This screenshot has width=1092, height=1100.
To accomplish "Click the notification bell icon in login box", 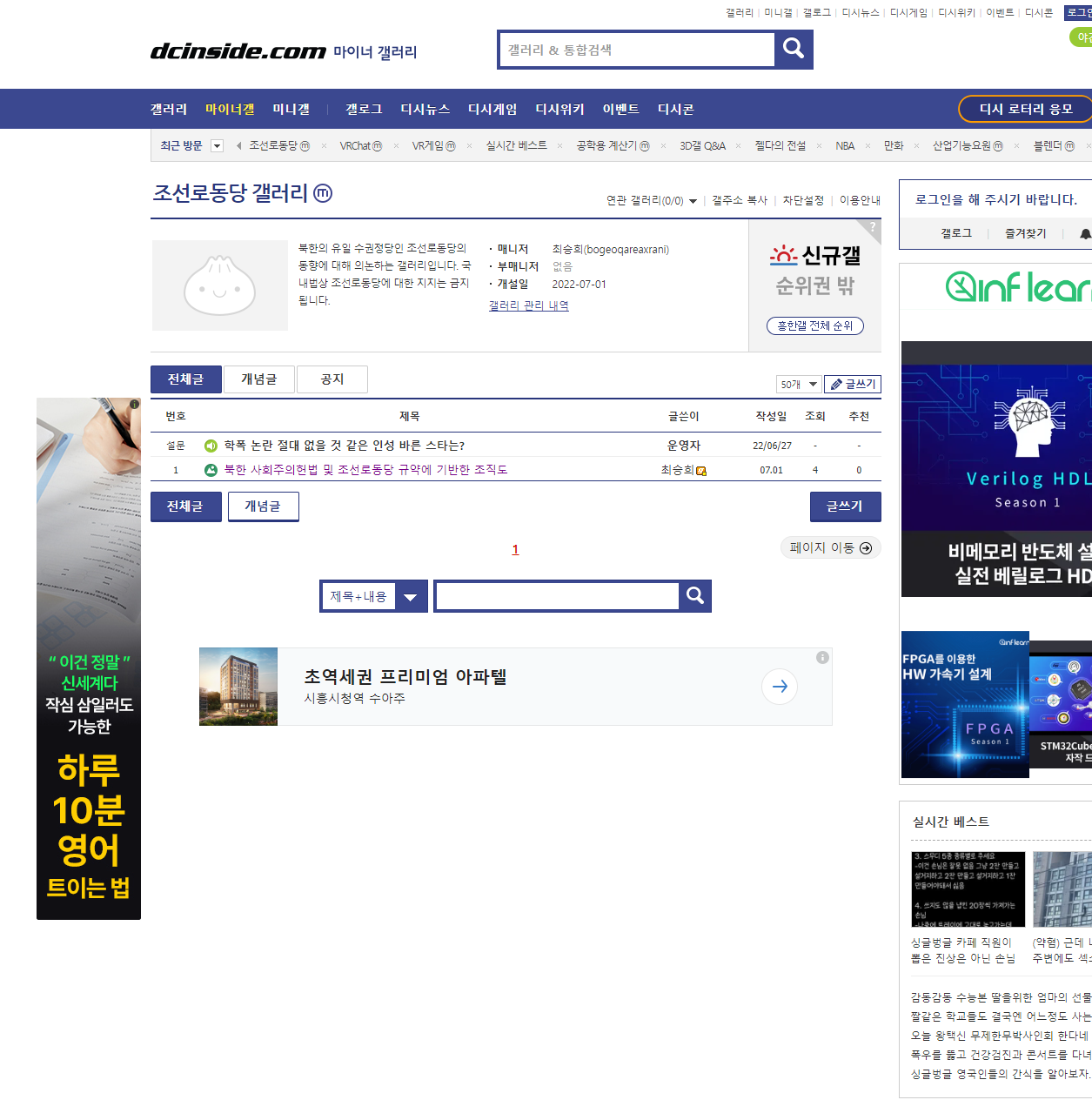I will point(1085,233).
